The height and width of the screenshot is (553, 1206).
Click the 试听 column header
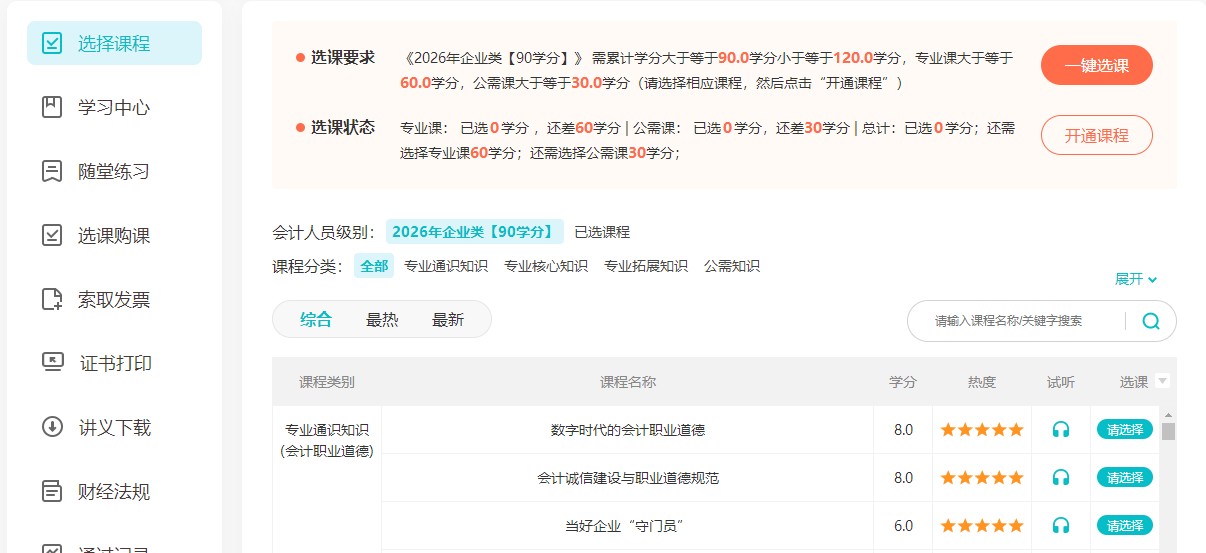pos(1061,382)
